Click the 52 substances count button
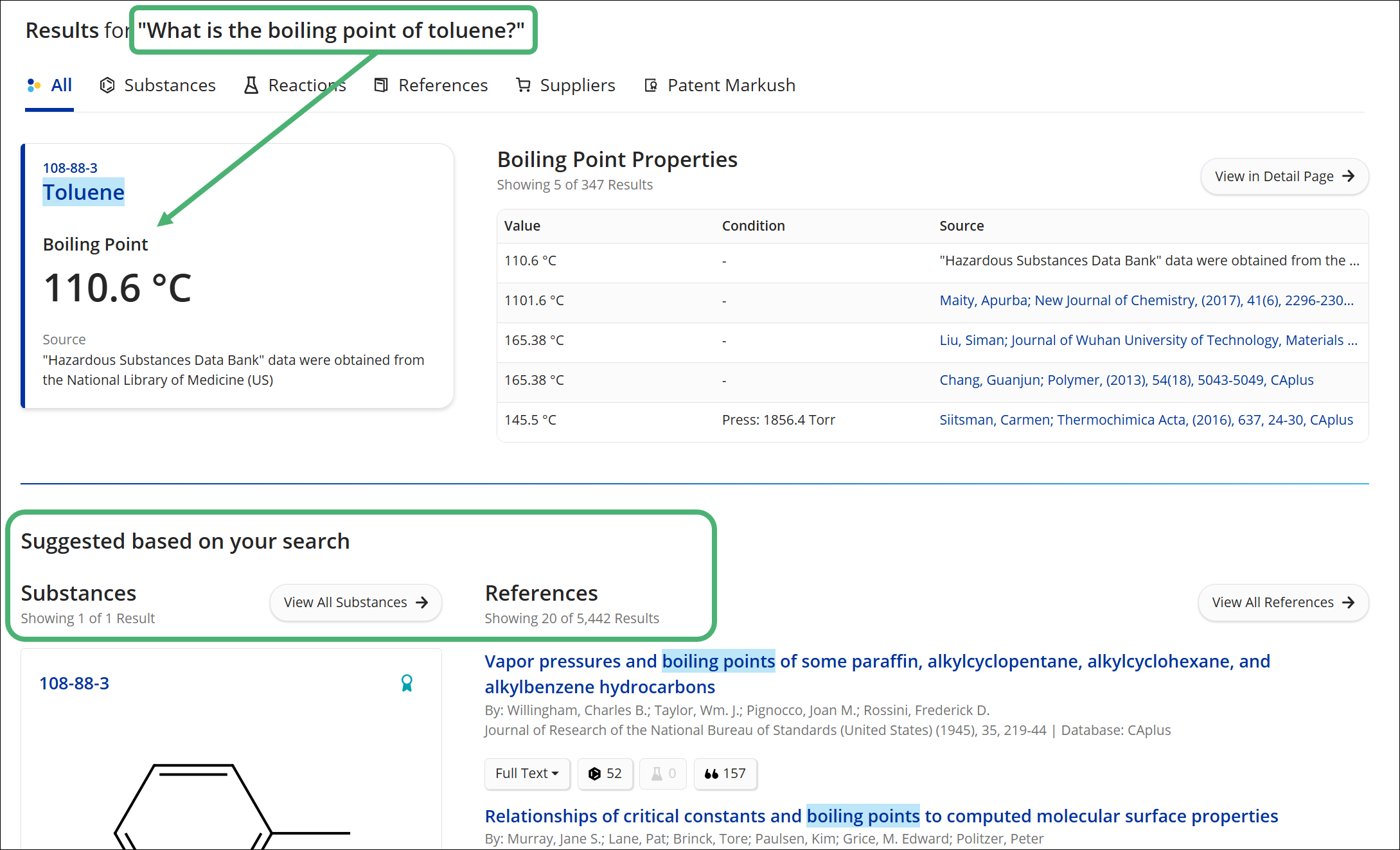Image resolution: width=1400 pixels, height=850 pixels. 605,774
